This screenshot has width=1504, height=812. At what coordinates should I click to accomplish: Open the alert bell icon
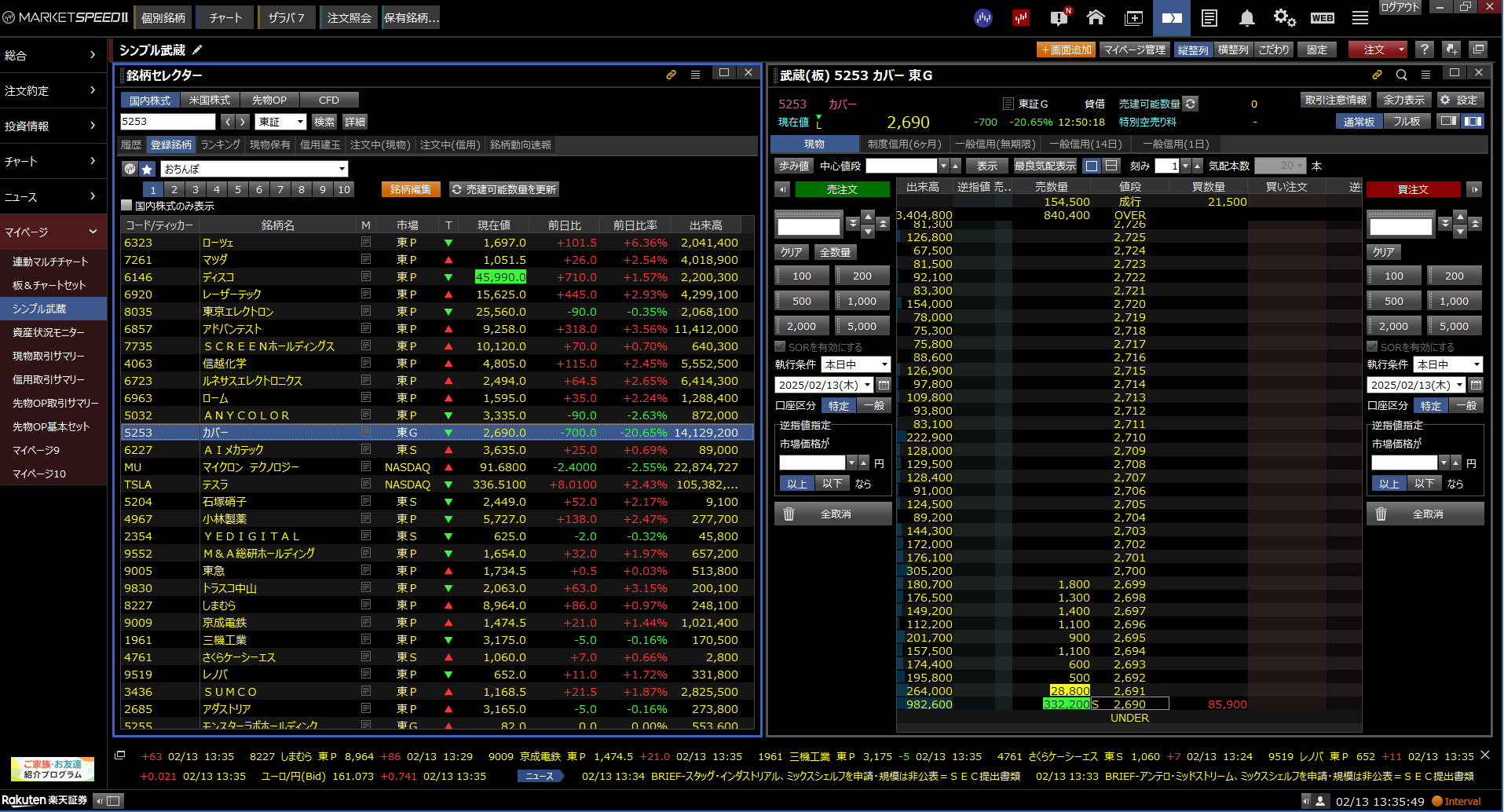(x=1246, y=18)
